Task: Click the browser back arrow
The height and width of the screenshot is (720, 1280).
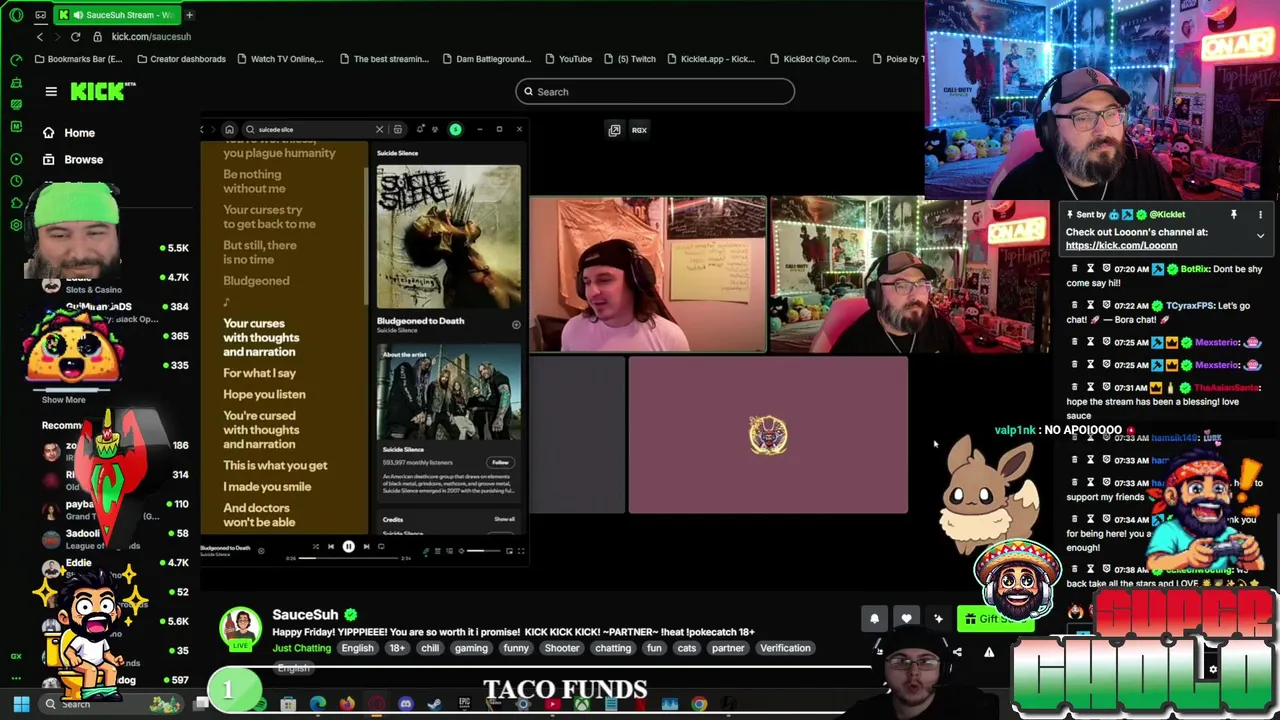Action: [40, 37]
